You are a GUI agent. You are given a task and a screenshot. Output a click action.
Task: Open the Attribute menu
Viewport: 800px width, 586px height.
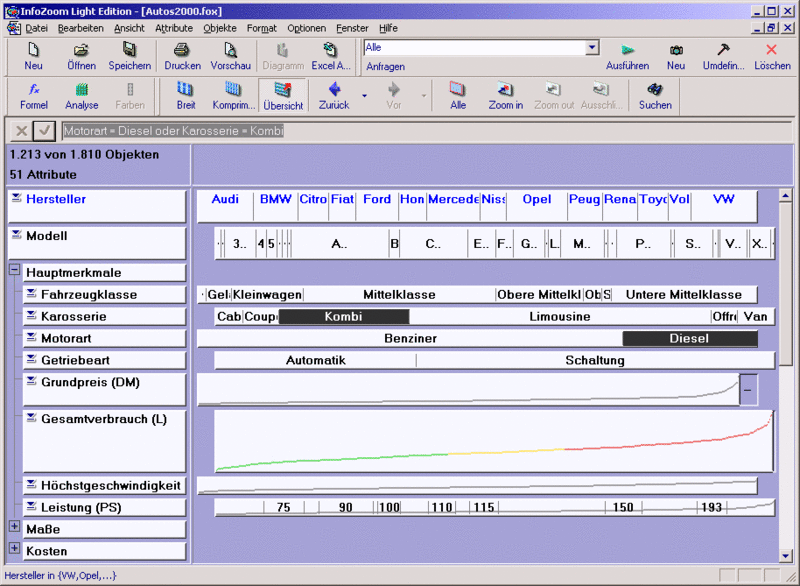coord(174,29)
